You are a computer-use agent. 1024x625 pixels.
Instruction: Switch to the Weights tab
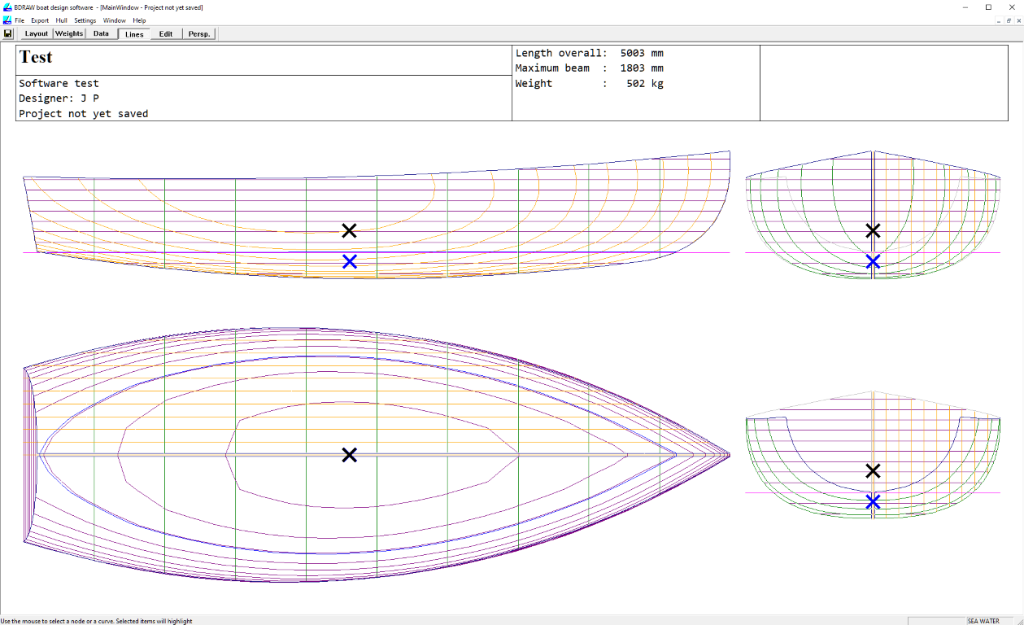point(69,34)
